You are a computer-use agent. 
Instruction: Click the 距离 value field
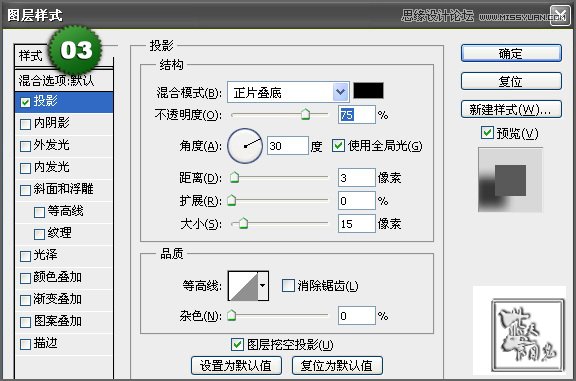point(357,177)
